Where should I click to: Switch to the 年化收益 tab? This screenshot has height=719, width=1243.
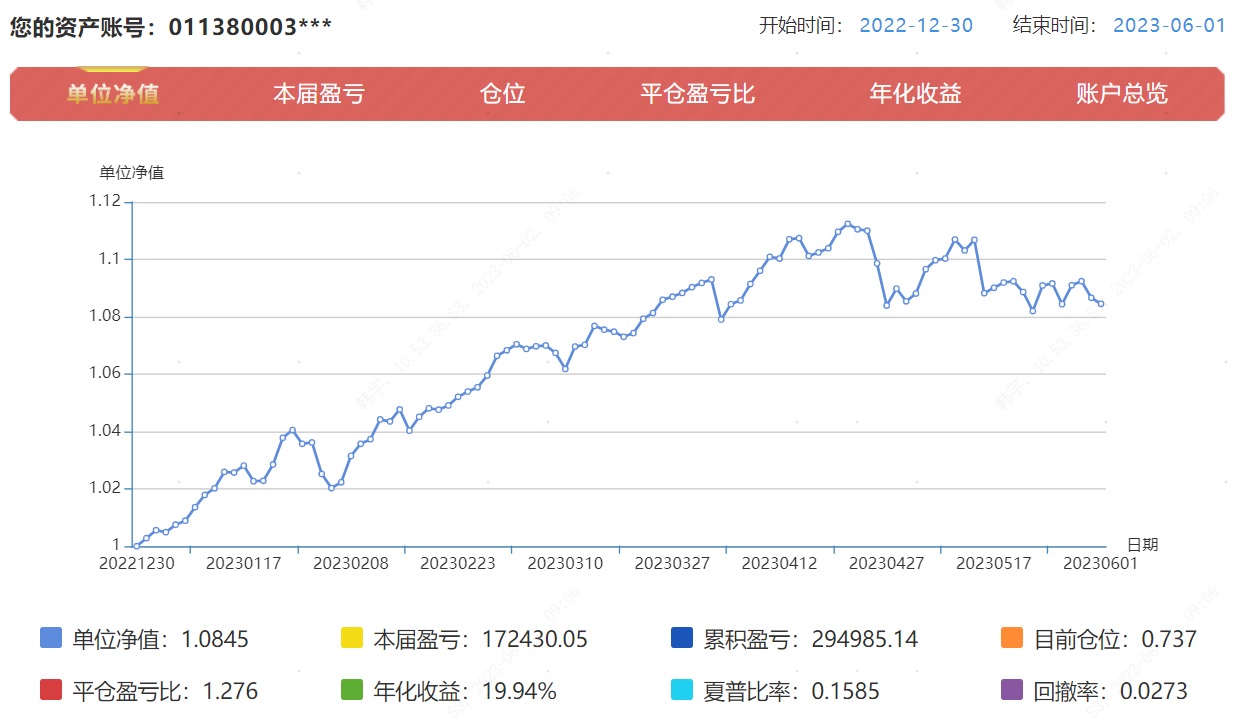click(x=915, y=94)
